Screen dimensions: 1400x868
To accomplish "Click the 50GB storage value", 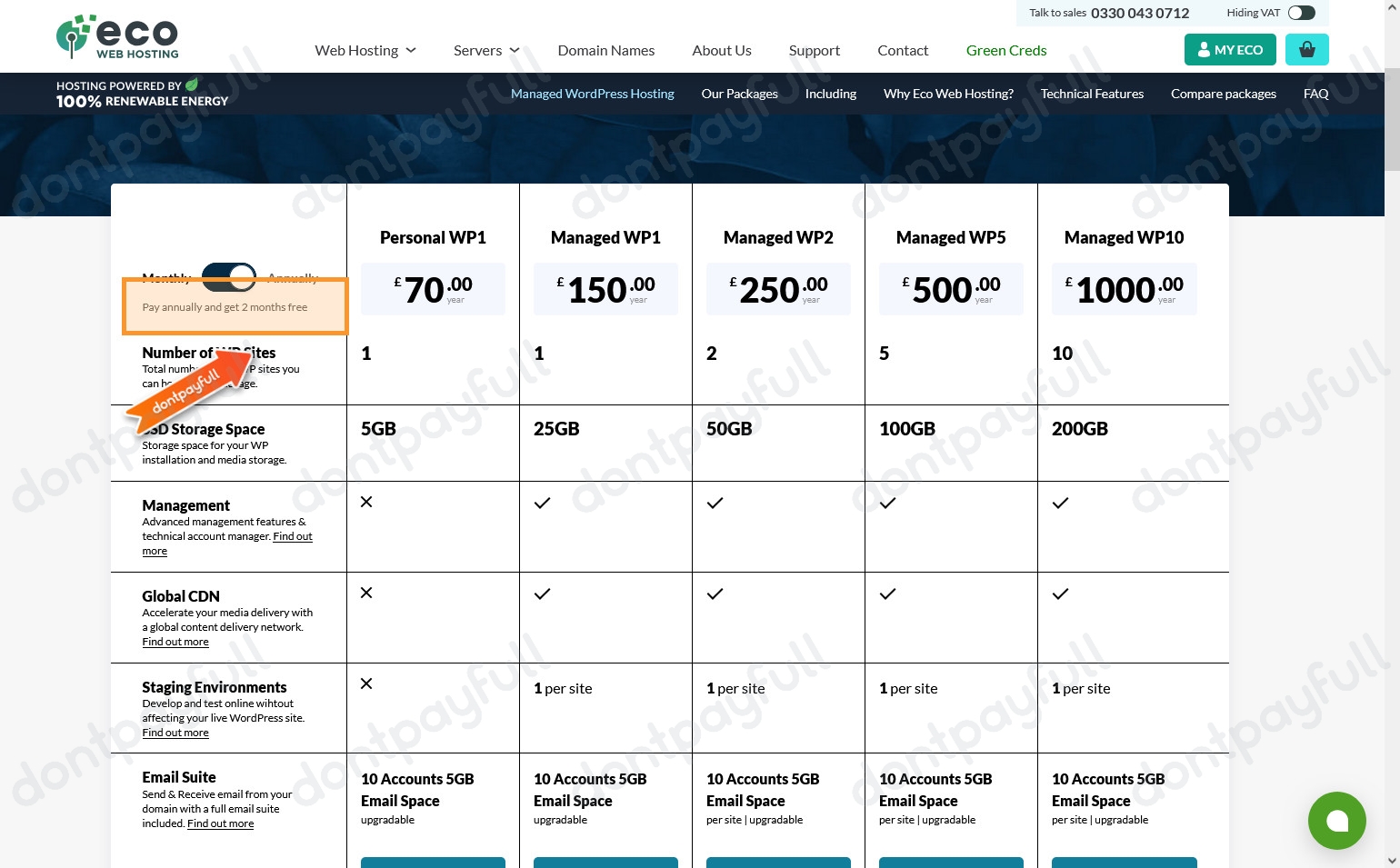I will pyautogui.click(x=729, y=429).
